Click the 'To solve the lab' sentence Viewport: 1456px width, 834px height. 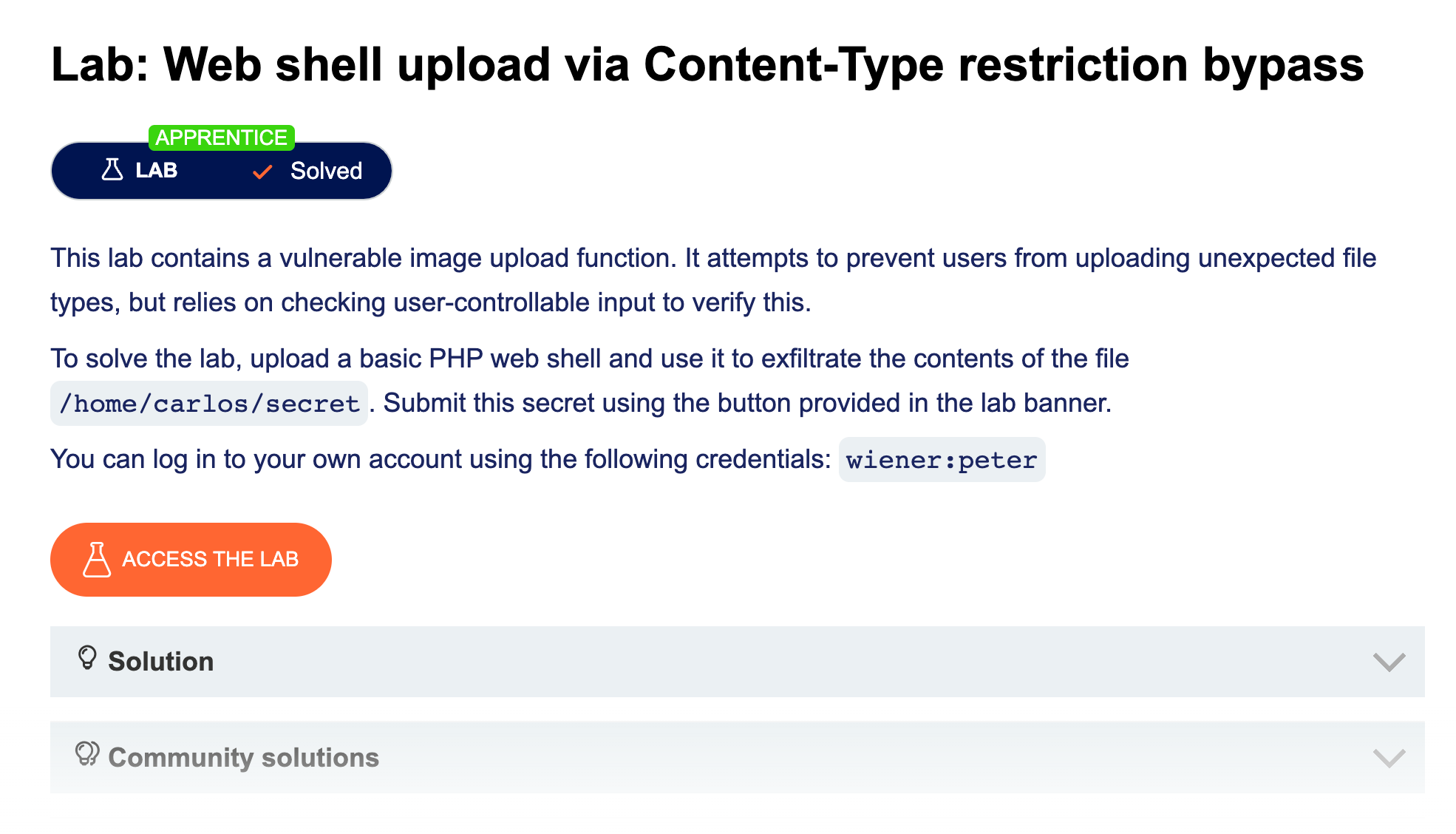tap(589, 359)
